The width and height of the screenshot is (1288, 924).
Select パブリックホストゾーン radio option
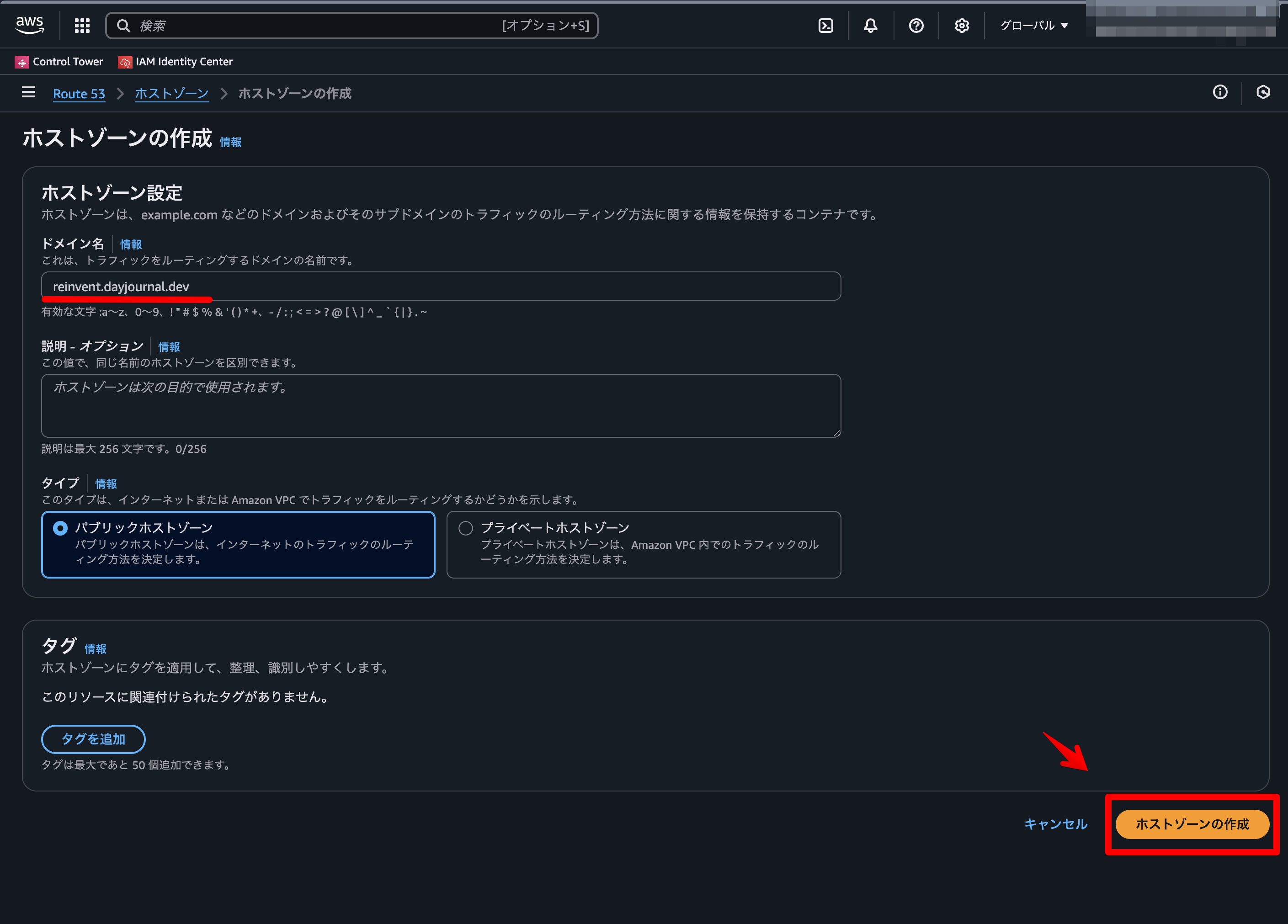(x=60, y=528)
